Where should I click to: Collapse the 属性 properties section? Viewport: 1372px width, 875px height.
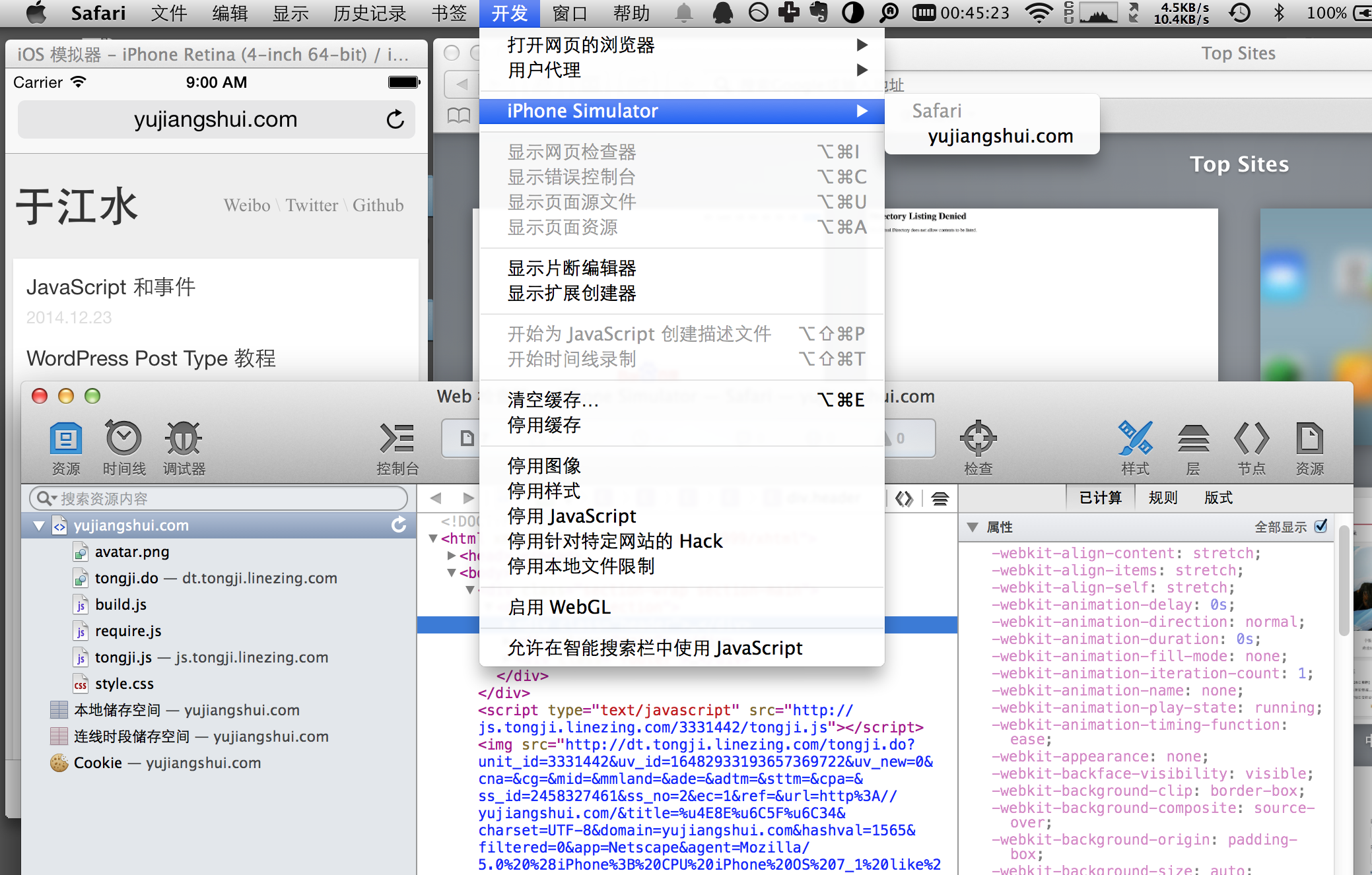pyautogui.click(x=972, y=527)
